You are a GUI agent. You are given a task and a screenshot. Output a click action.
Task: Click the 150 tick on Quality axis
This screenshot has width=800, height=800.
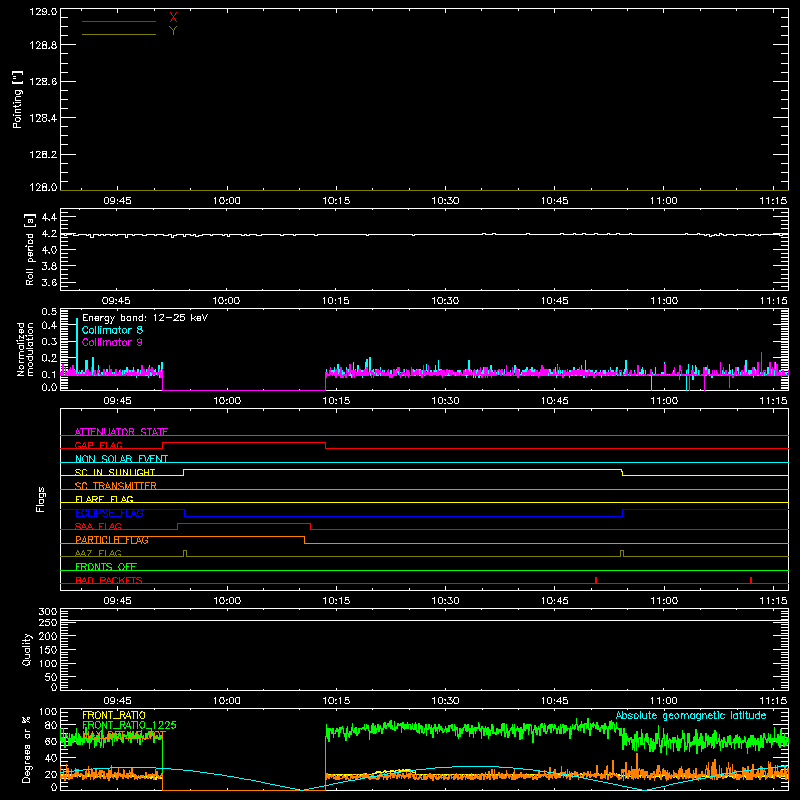(47, 650)
